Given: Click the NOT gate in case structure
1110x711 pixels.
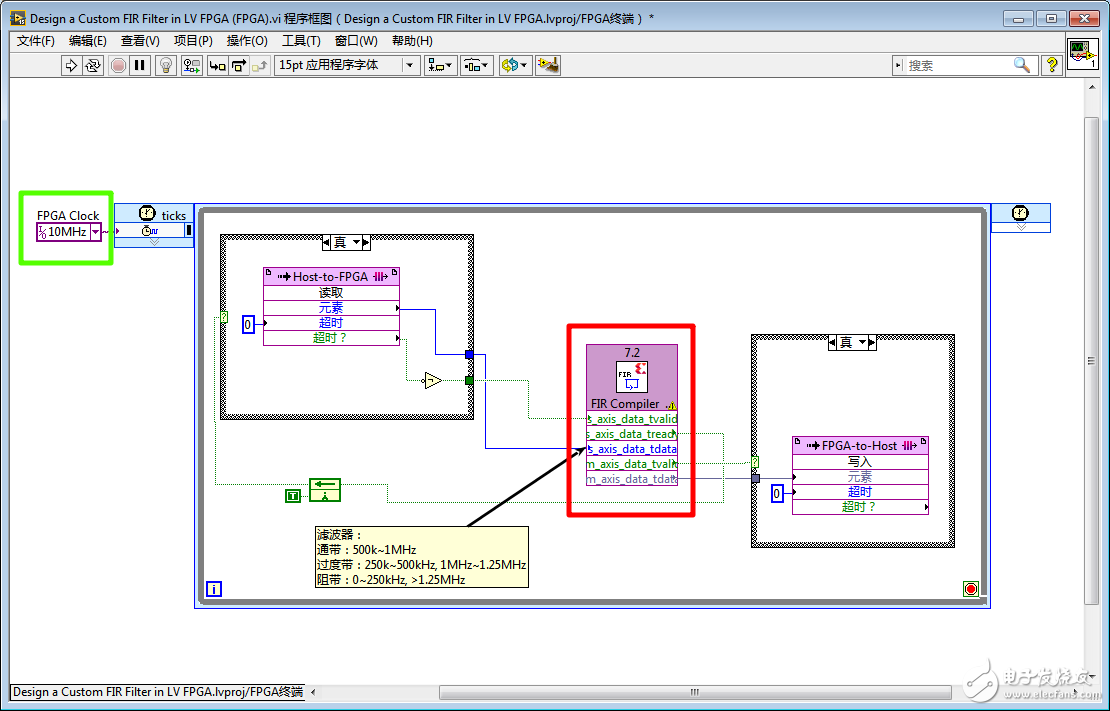Looking at the screenshot, I should point(432,380).
